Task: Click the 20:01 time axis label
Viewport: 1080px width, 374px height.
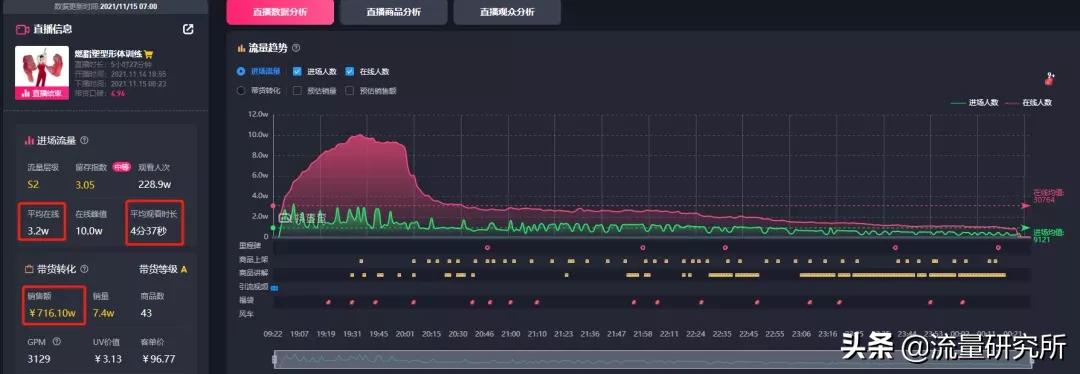Action: click(x=406, y=333)
